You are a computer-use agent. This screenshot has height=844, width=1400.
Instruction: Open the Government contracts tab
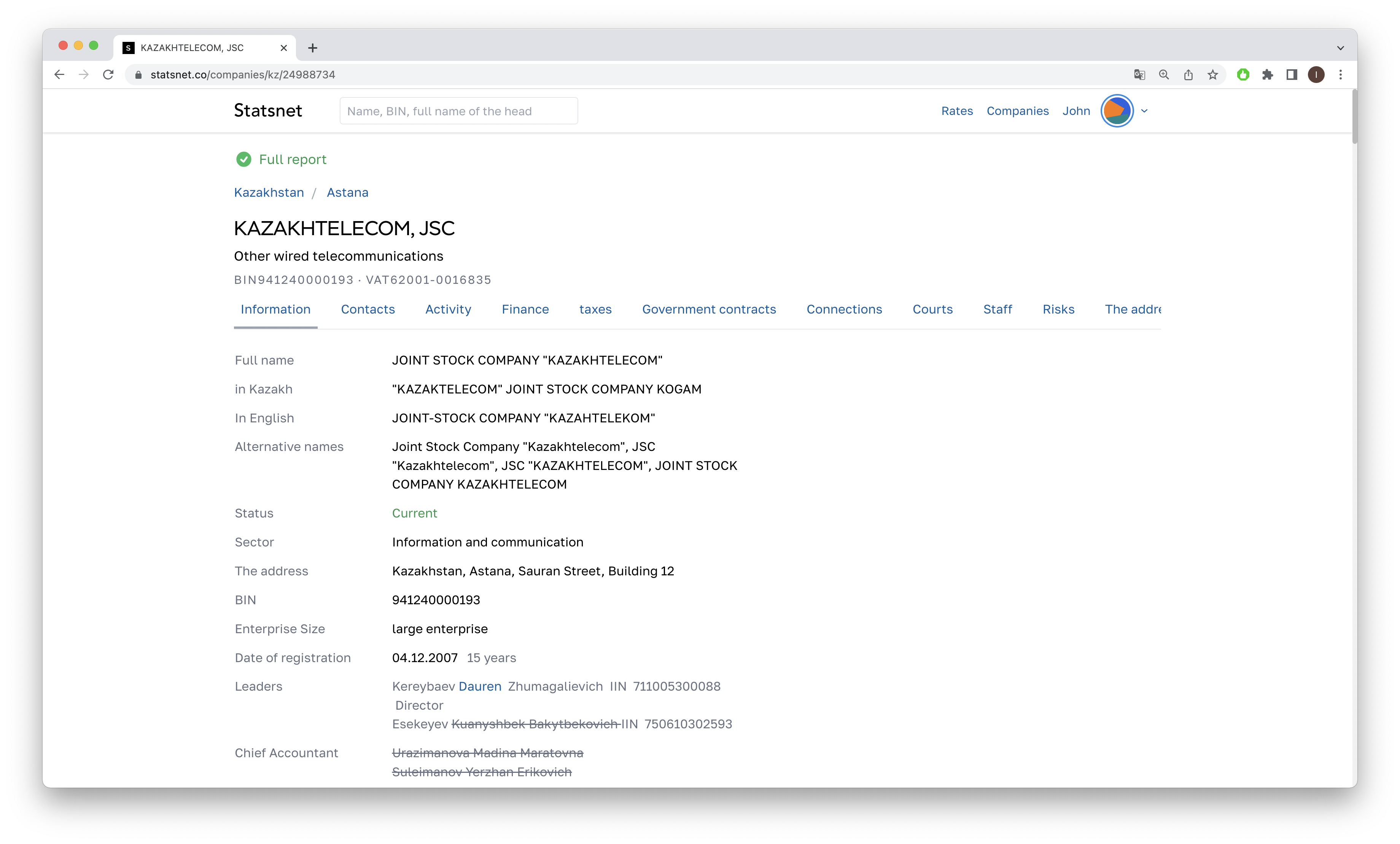708,309
